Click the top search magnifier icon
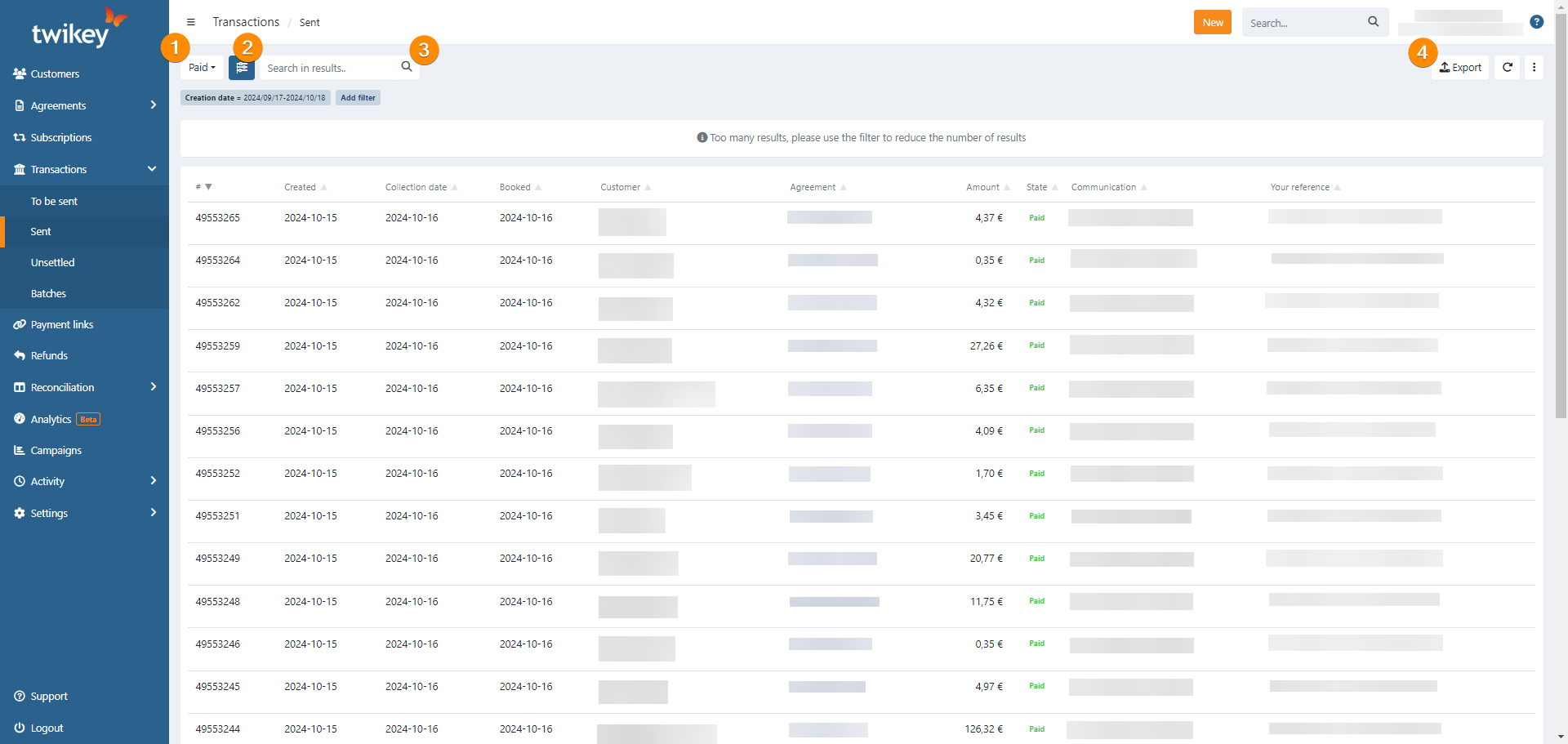Screen dimensions: 1568x744 pyautogui.click(x=1374, y=22)
